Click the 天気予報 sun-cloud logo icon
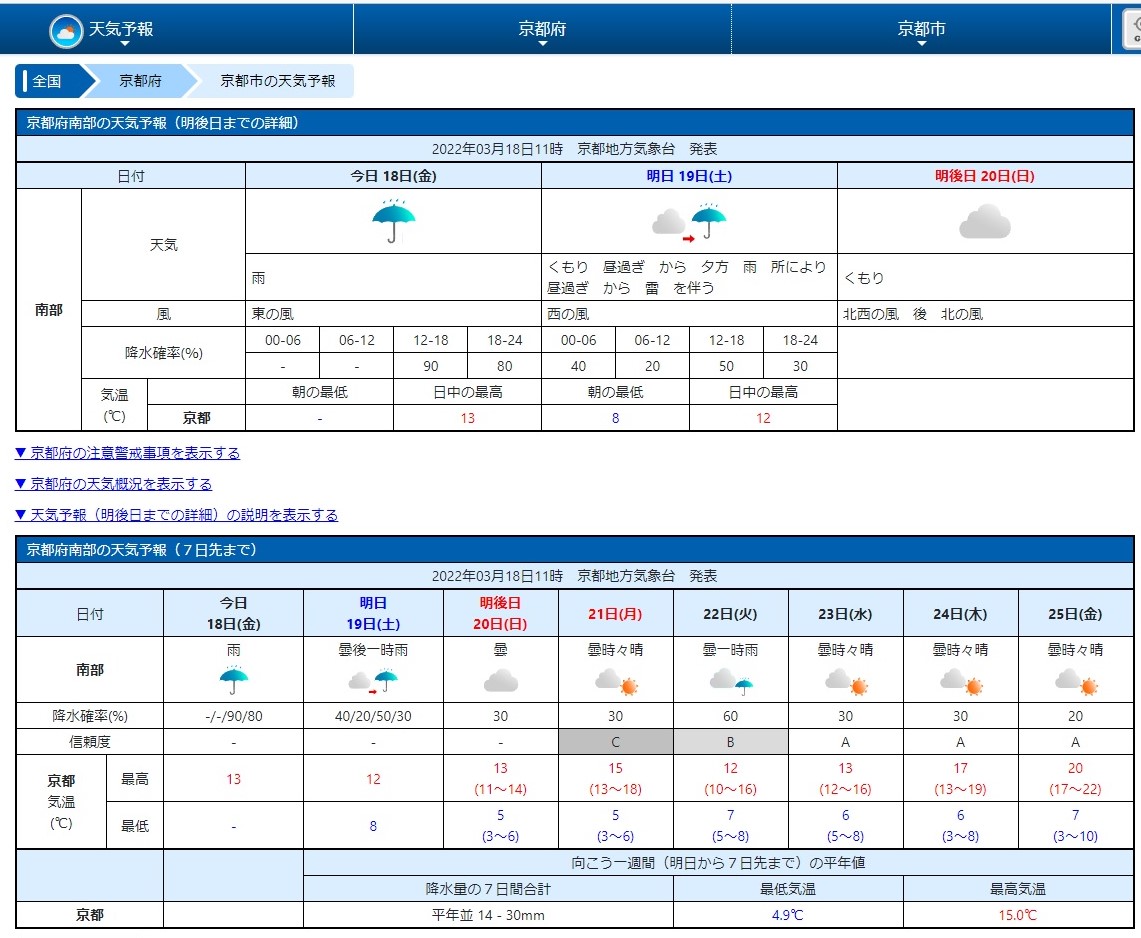The width and height of the screenshot is (1141, 938). [x=65, y=31]
